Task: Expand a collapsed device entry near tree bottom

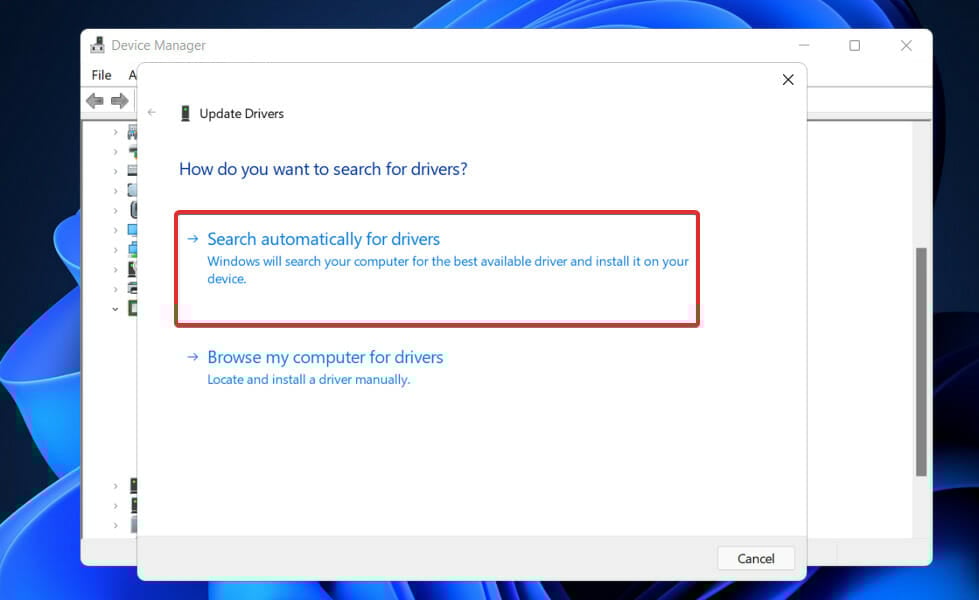Action: click(115, 487)
